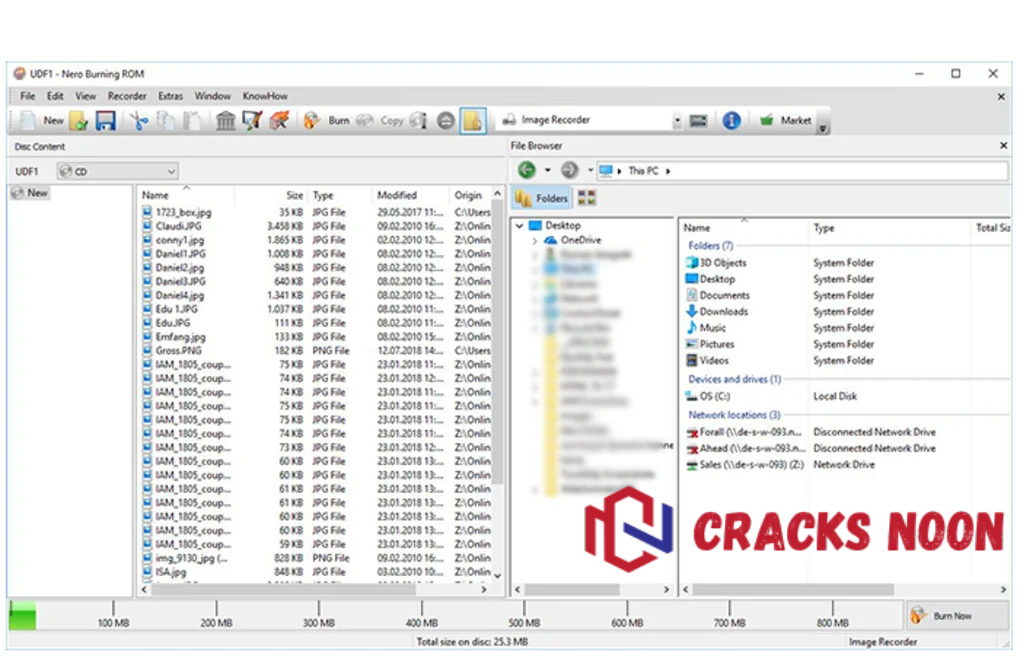This screenshot has height=656, width=1020.
Task: Select file 1723_box.jpg in the list
Action: point(183,212)
